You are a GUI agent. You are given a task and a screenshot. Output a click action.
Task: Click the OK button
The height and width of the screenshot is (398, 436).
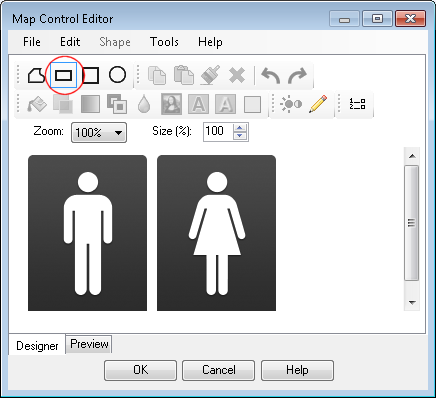[140, 370]
